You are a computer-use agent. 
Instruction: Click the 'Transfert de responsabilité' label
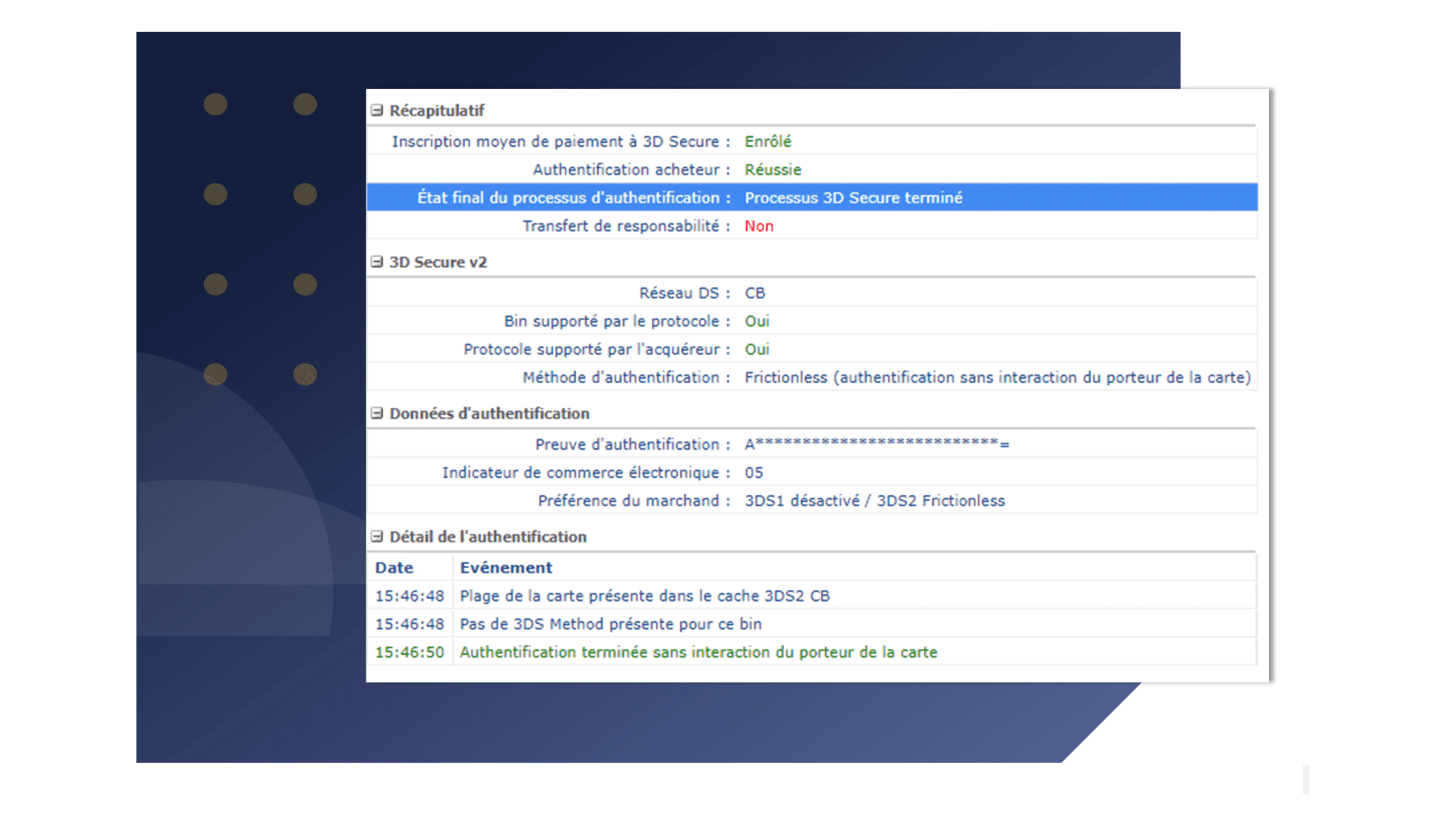pyautogui.click(x=626, y=226)
